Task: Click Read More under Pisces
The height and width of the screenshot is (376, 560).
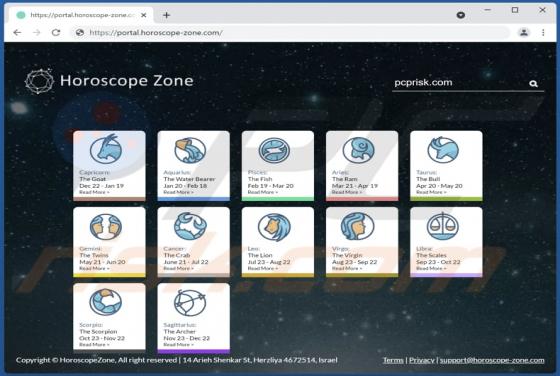Action: [x=263, y=192]
